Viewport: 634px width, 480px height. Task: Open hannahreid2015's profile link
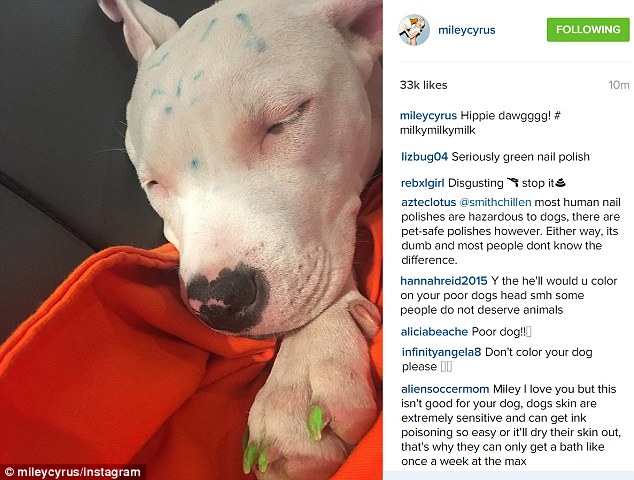[444, 281]
